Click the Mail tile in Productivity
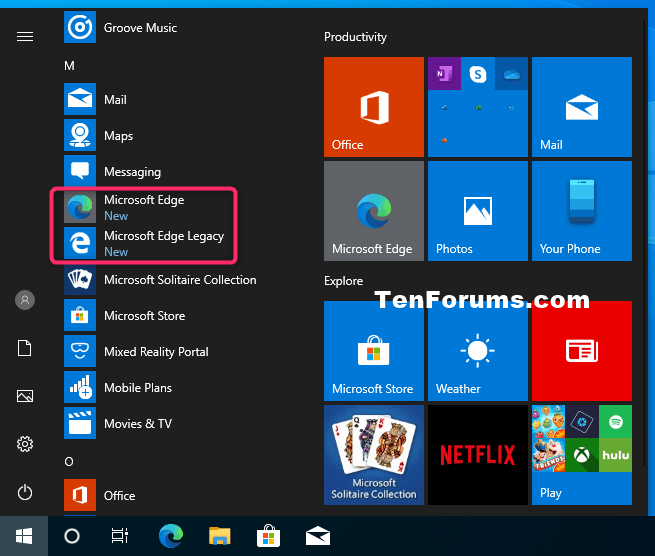The width and height of the screenshot is (655, 556). point(581,107)
